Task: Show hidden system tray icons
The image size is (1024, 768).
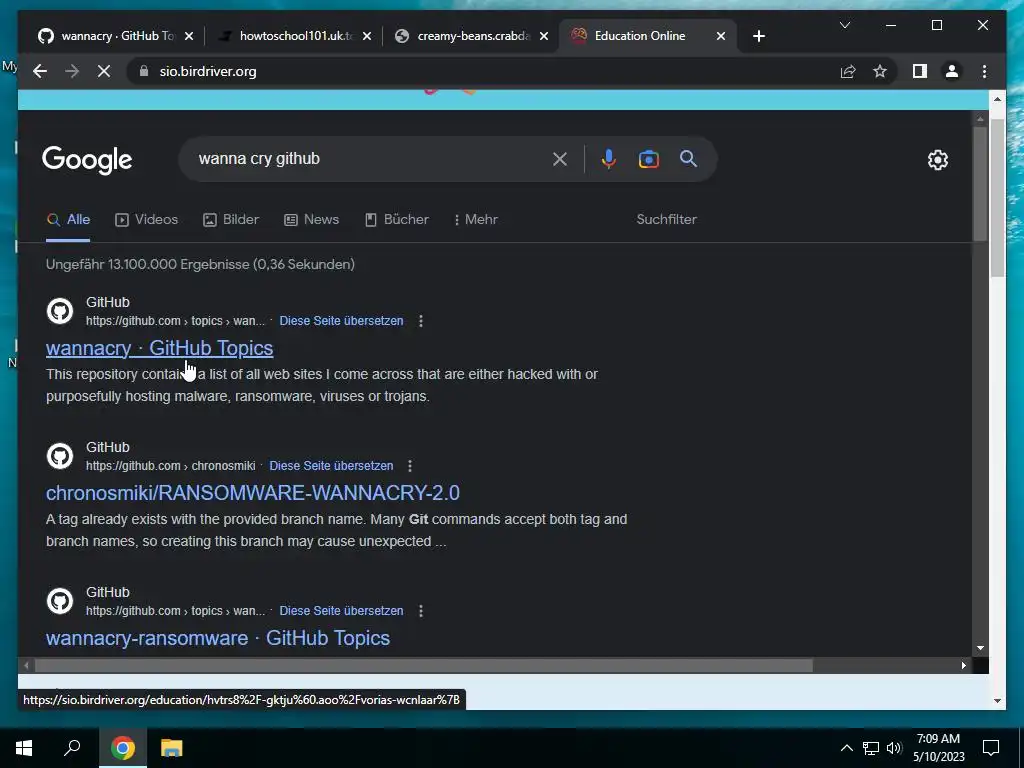Action: click(x=846, y=748)
